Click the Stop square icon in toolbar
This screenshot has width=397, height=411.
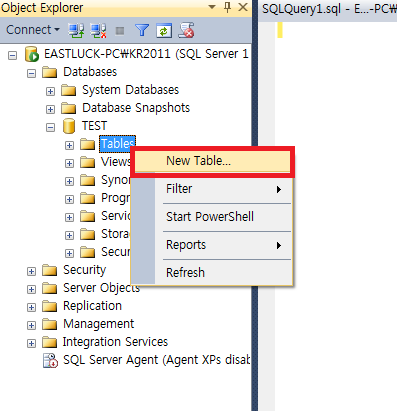[x=120, y=31]
